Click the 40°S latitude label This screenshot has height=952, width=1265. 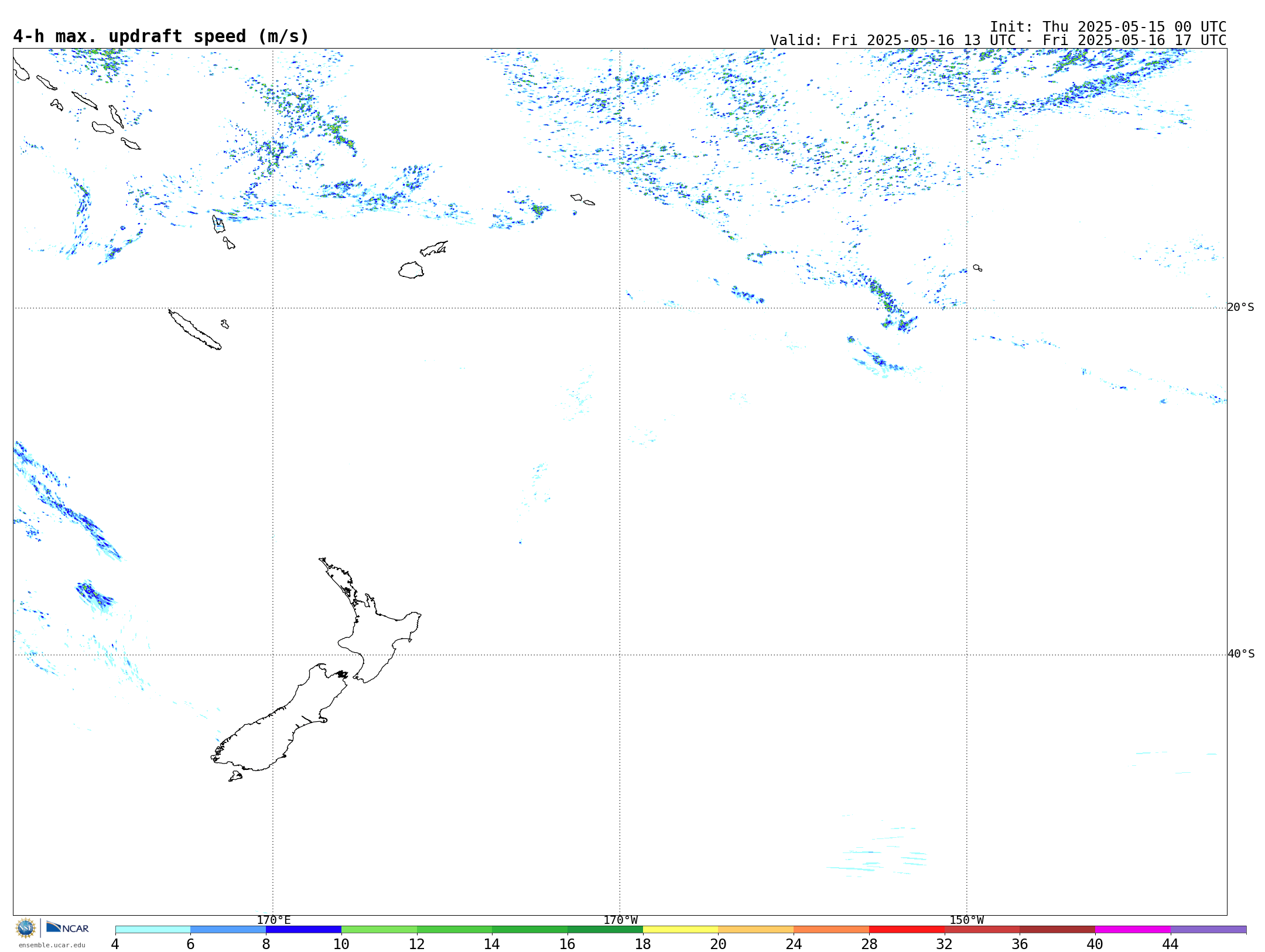1240,654
